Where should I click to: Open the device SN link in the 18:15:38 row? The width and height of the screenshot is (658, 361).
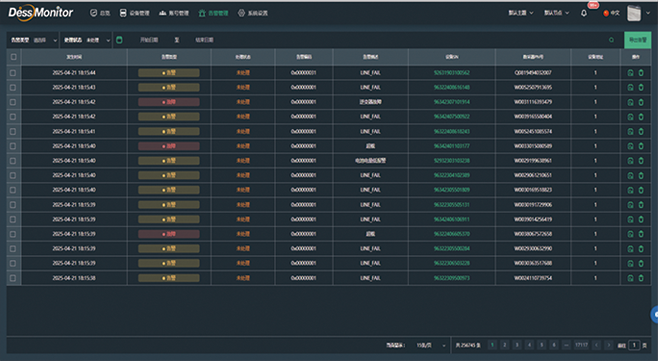tap(452, 278)
